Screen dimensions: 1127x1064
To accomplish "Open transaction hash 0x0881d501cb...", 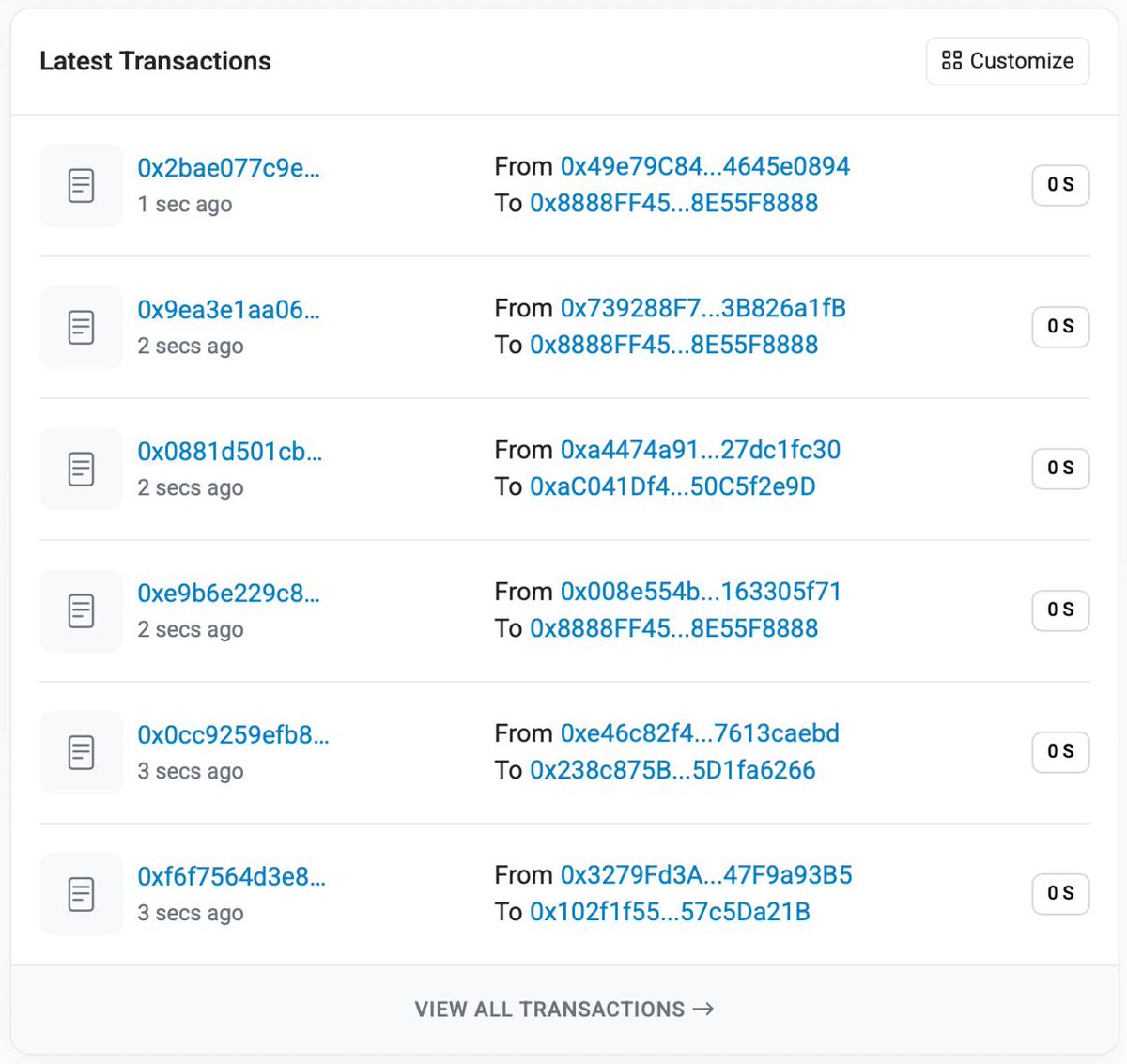I will [229, 452].
